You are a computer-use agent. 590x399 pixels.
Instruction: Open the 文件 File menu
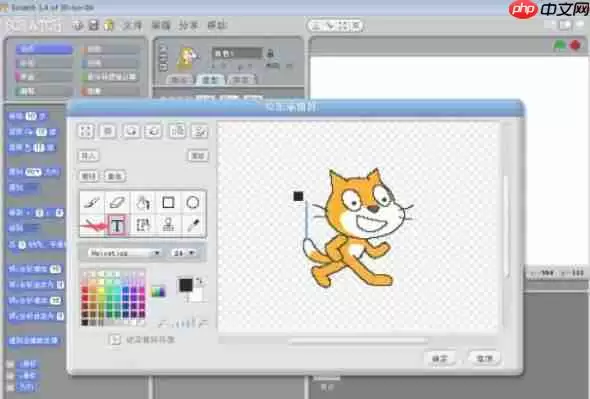click(132, 26)
